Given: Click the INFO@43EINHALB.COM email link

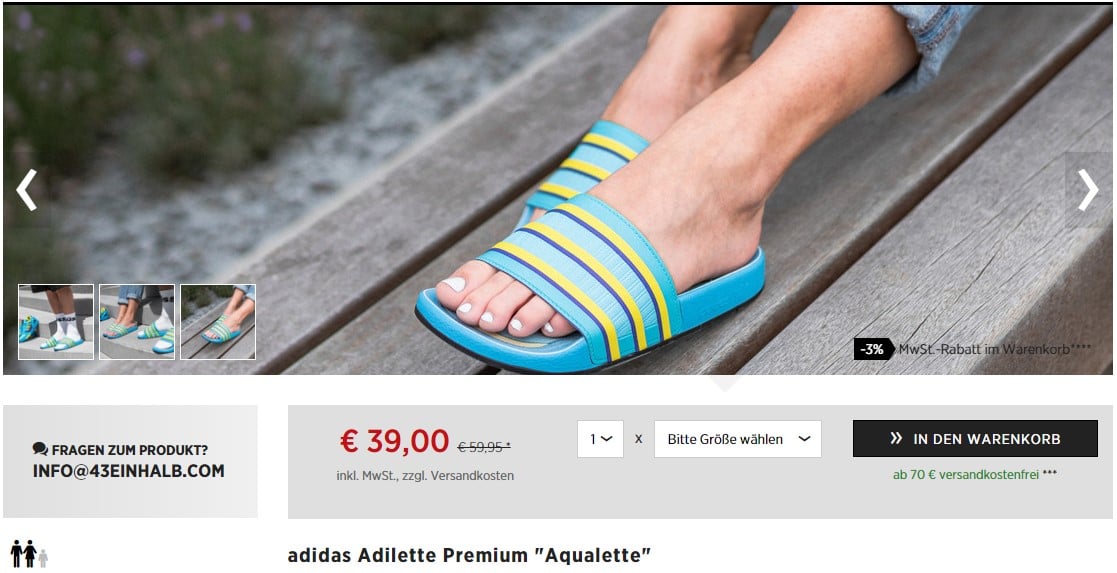Looking at the screenshot, I should pos(129,471).
